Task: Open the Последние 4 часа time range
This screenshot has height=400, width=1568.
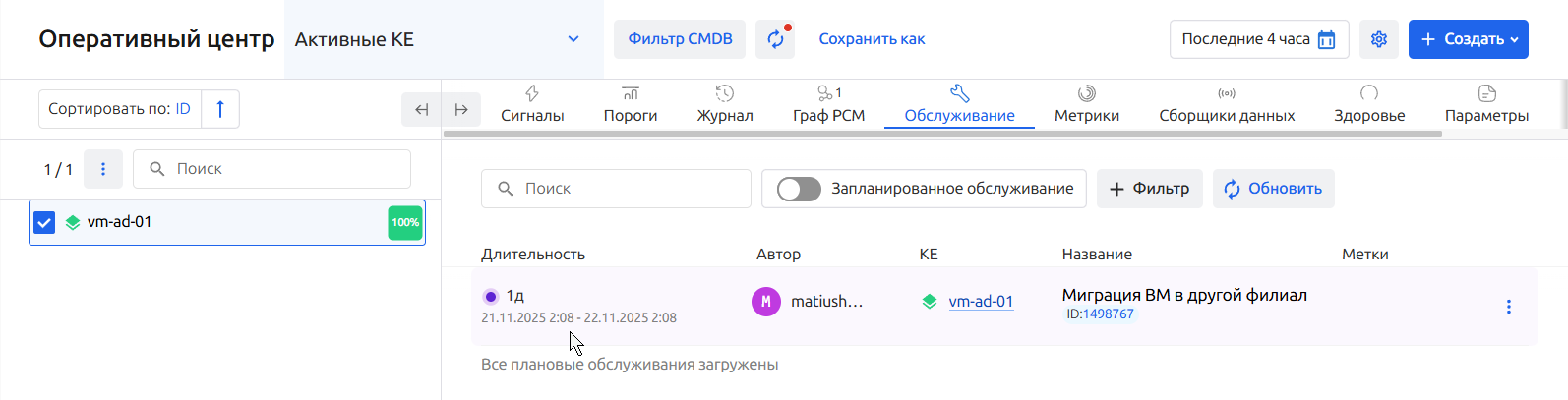Action: [x=1259, y=39]
